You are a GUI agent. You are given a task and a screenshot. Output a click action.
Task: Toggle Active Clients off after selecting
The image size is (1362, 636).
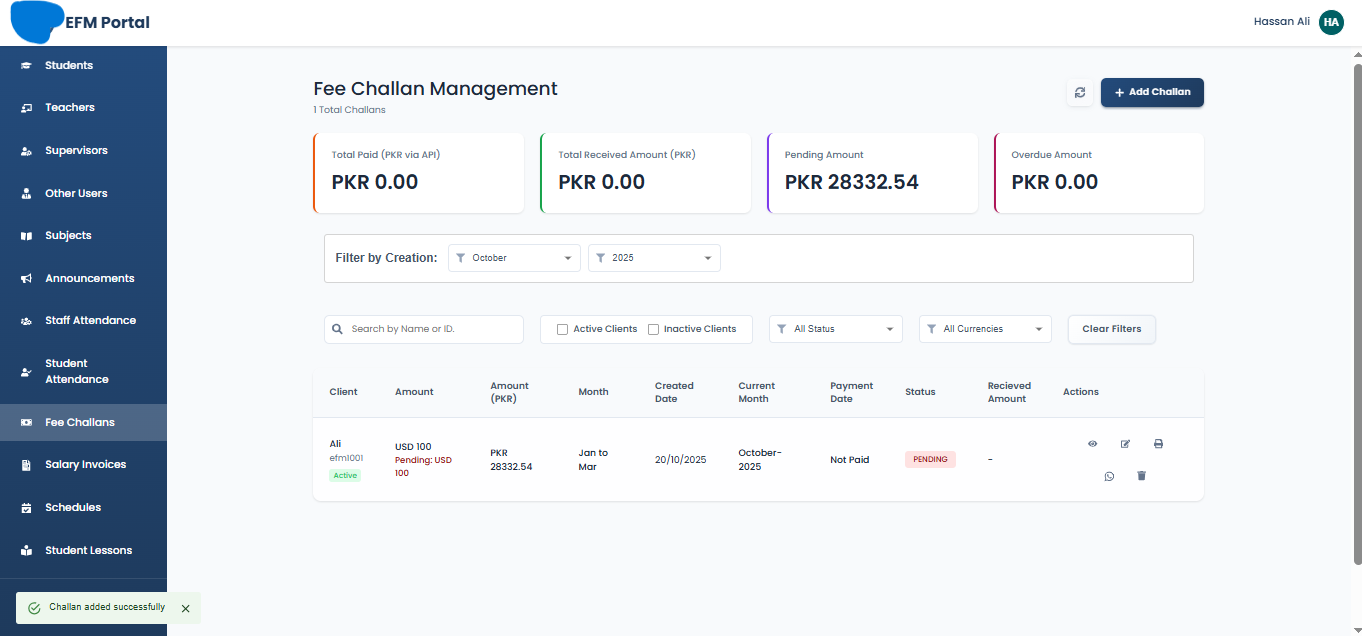tap(562, 328)
